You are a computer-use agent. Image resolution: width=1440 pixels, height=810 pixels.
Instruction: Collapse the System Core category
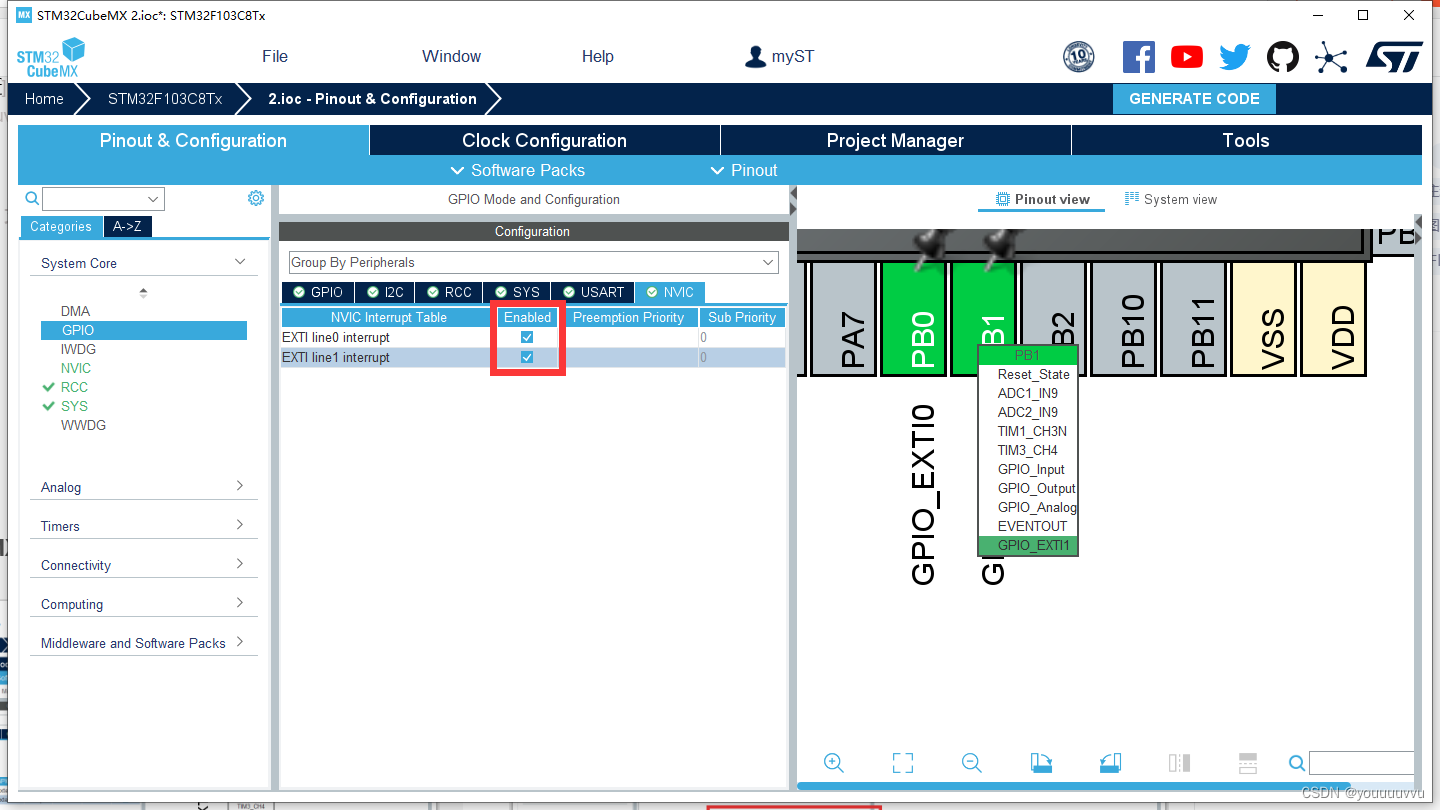click(x=240, y=262)
